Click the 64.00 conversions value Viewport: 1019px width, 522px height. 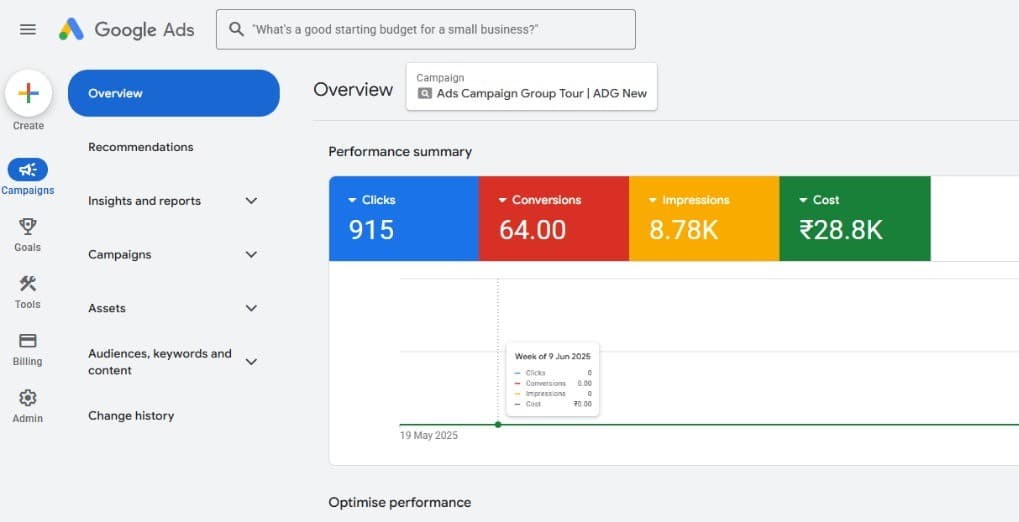[x=532, y=230]
